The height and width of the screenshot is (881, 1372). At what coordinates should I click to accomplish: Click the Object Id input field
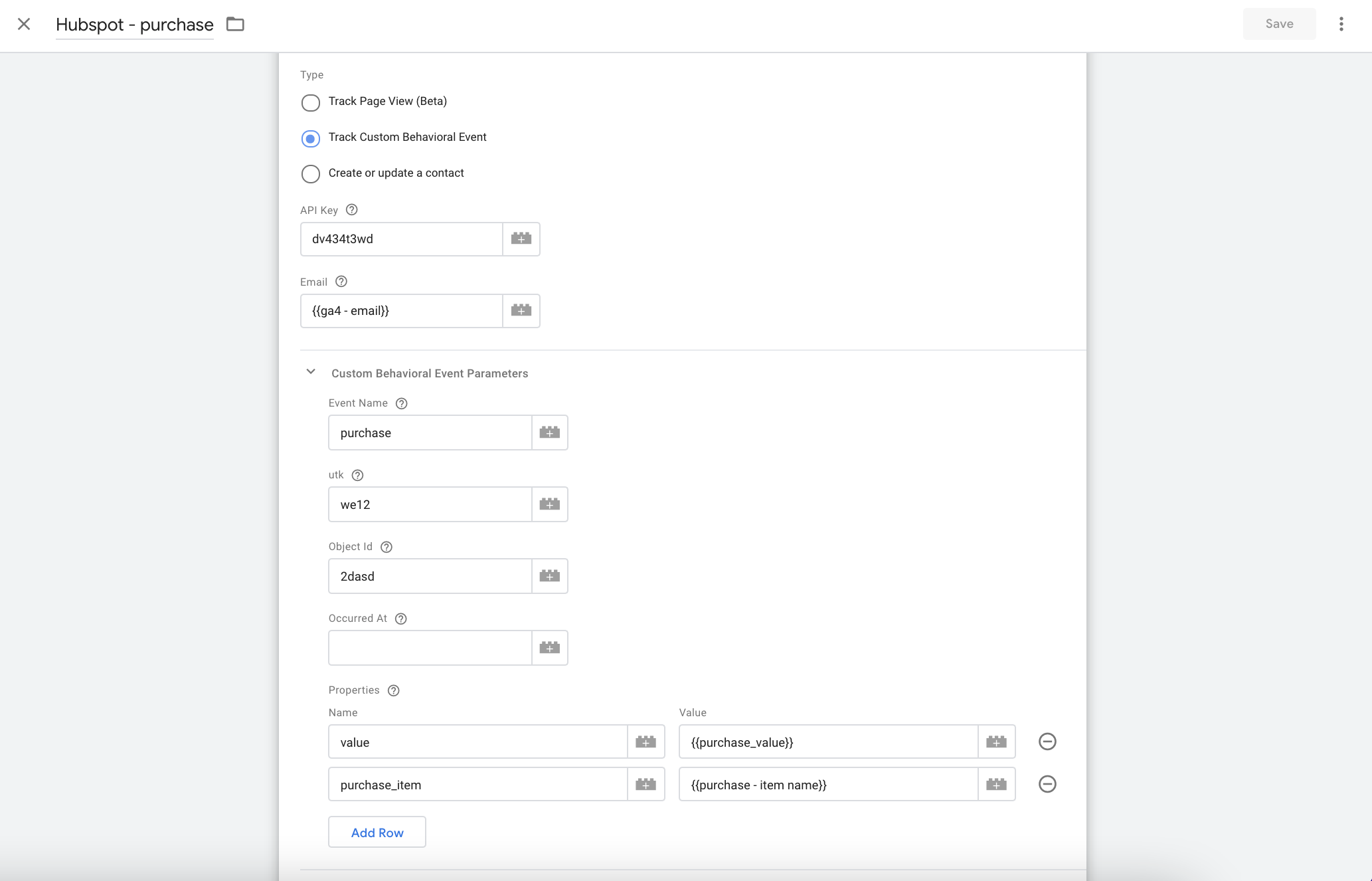pyautogui.click(x=430, y=577)
